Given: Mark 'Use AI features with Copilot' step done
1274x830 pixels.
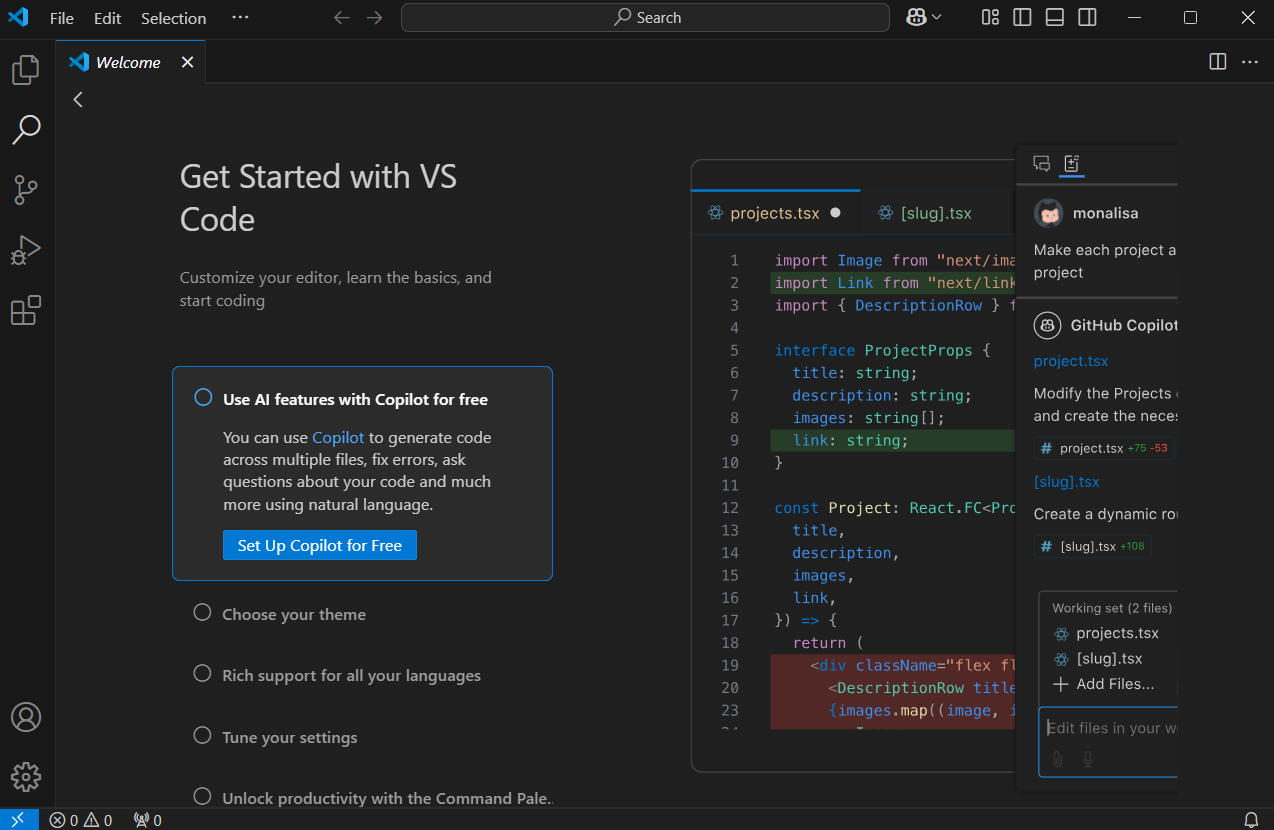Looking at the screenshot, I should pyautogui.click(x=203, y=397).
